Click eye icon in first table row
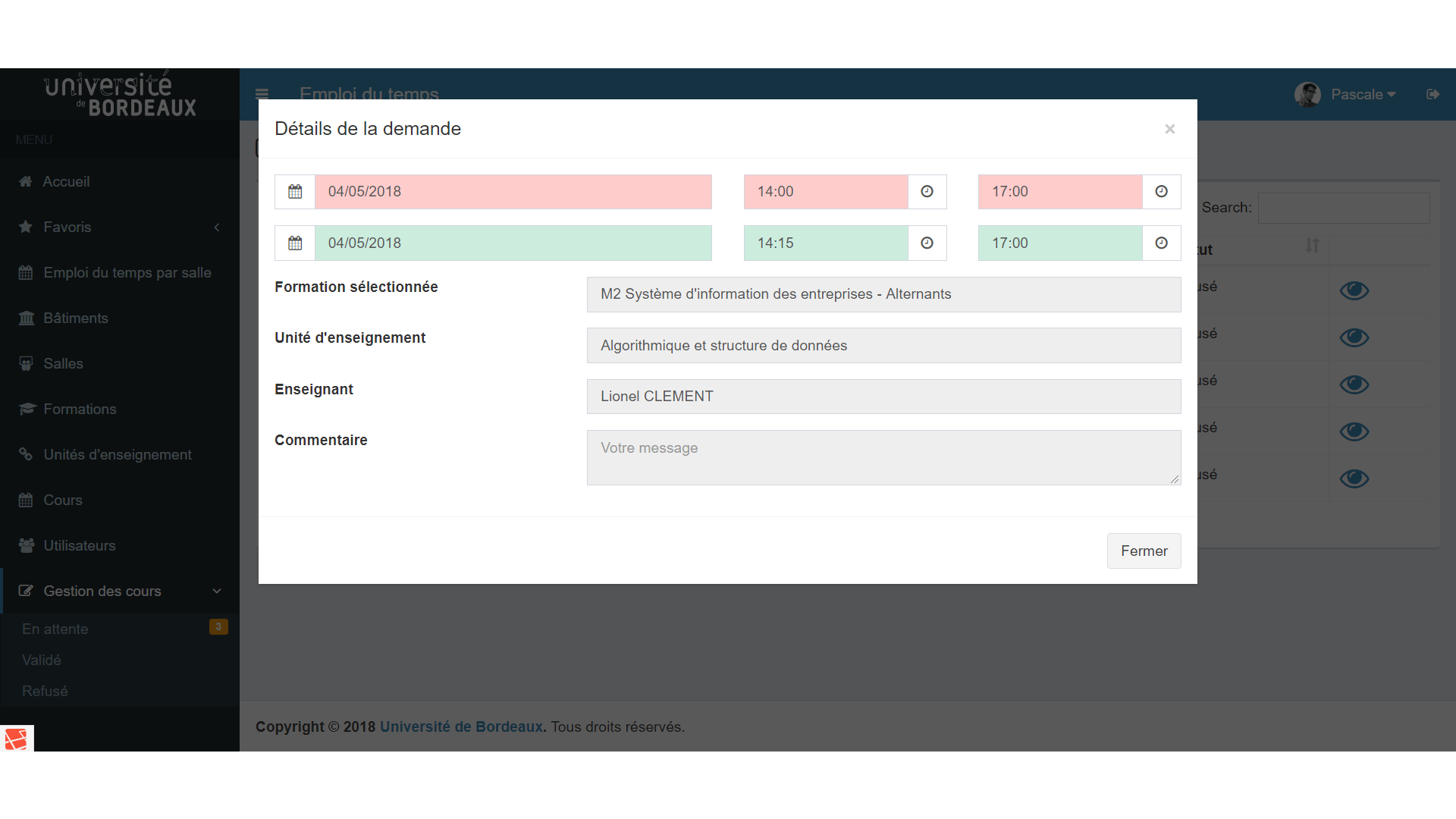Image resolution: width=1456 pixels, height=819 pixels. click(1354, 290)
